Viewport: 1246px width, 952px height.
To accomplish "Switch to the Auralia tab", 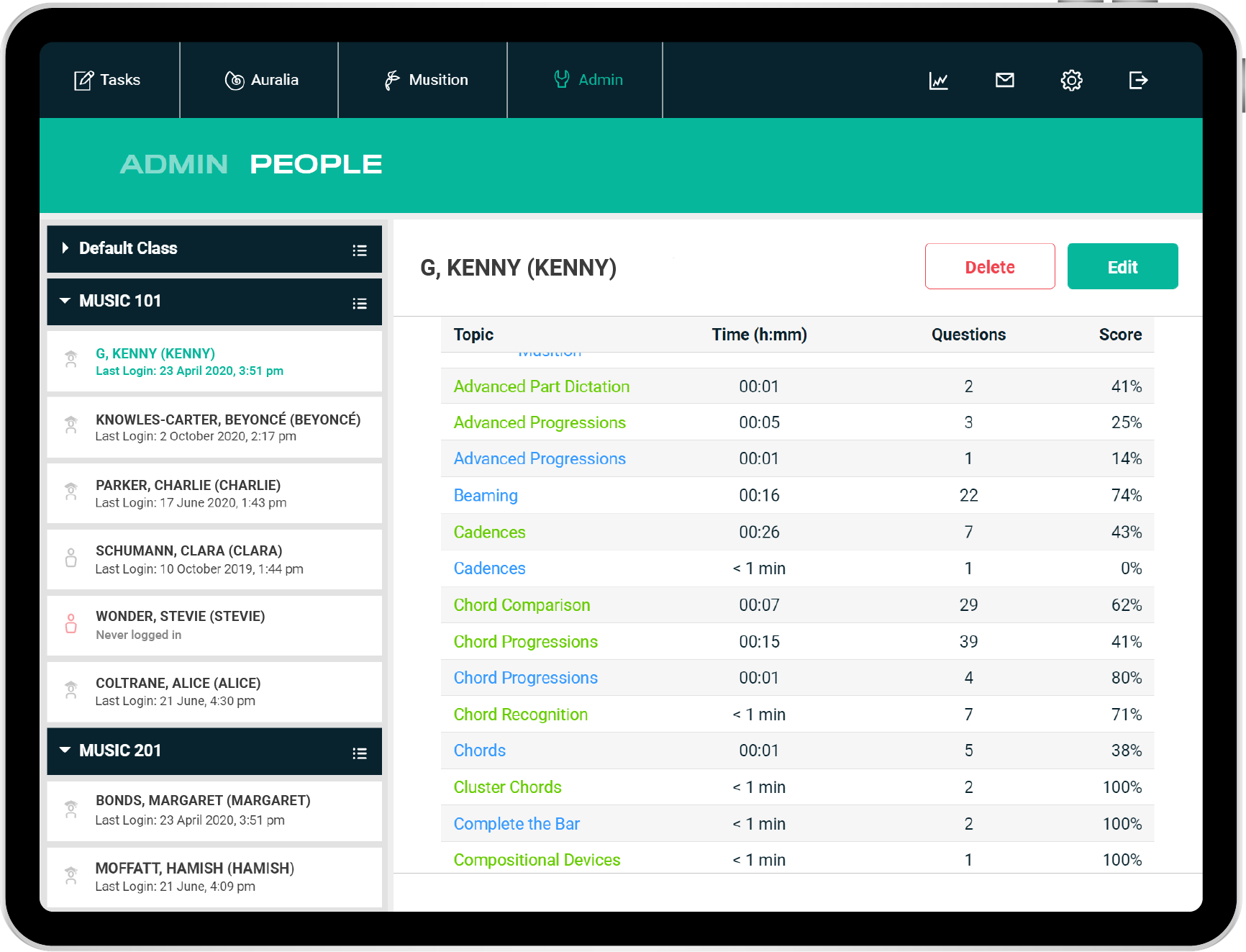I will point(261,80).
